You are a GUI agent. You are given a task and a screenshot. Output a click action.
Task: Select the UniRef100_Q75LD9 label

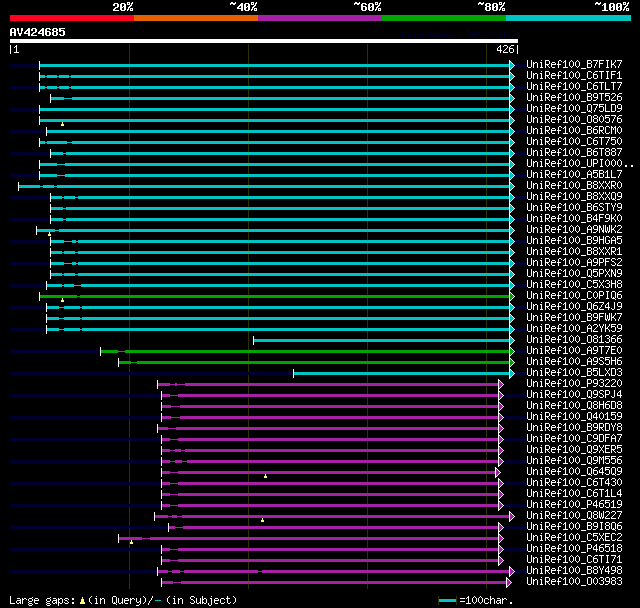point(574,109)
